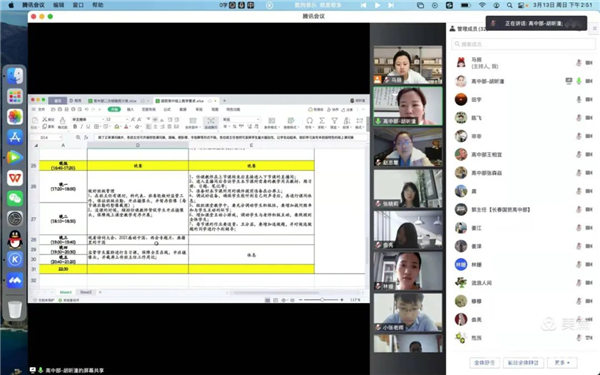Select the active speaker's video thumbnail with green border
Screen dimensions: 600x375
408,106
